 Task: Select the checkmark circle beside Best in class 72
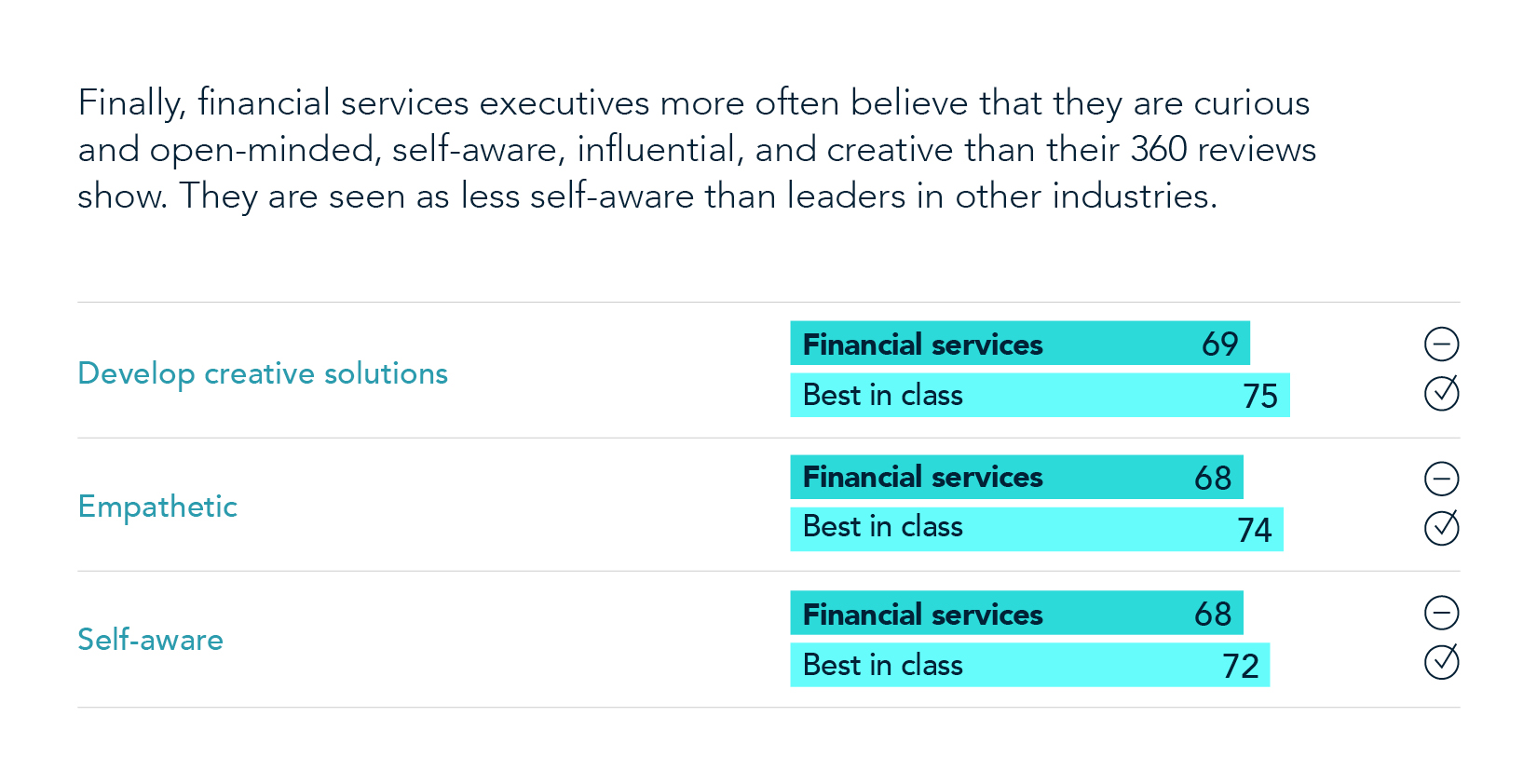tap(1441, 662)
